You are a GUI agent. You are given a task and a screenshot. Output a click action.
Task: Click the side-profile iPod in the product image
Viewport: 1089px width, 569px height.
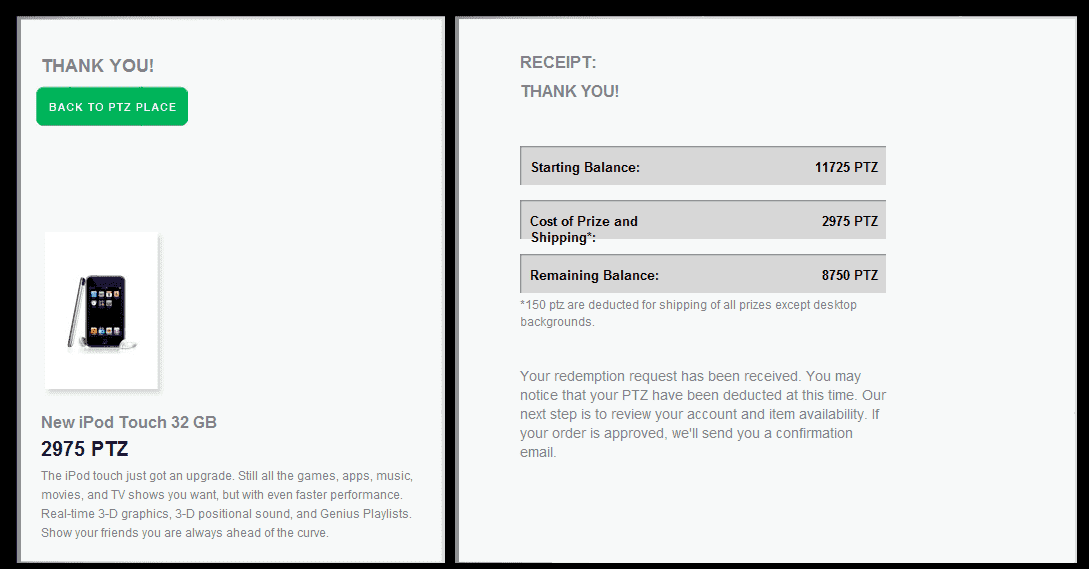tap(74, 314)
